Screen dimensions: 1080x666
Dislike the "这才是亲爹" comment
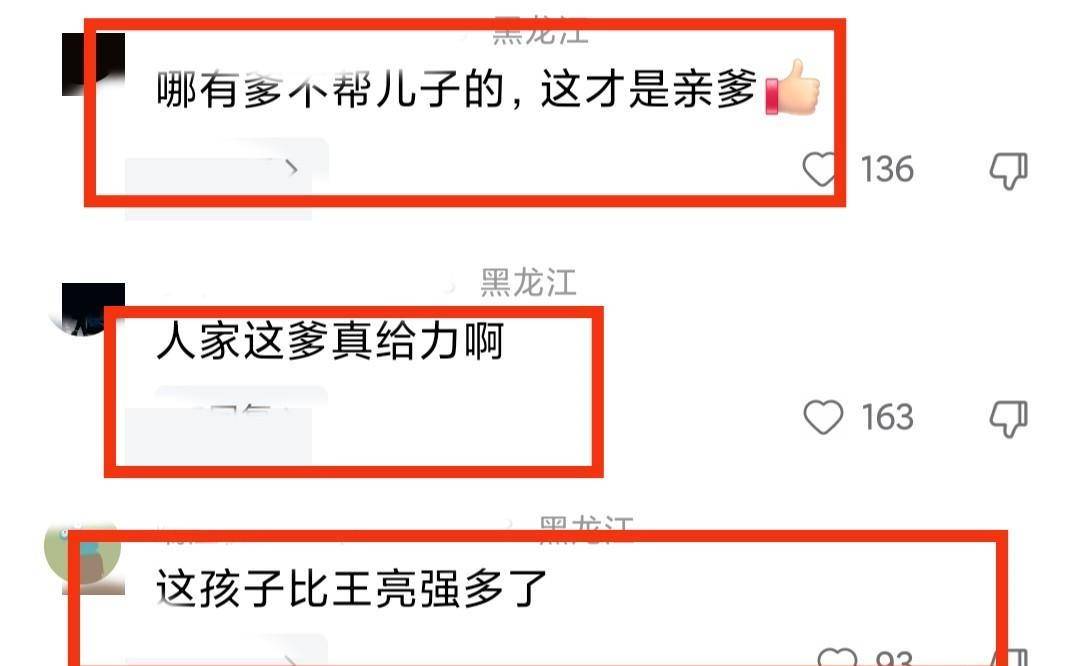click(x=1008, y=170)
